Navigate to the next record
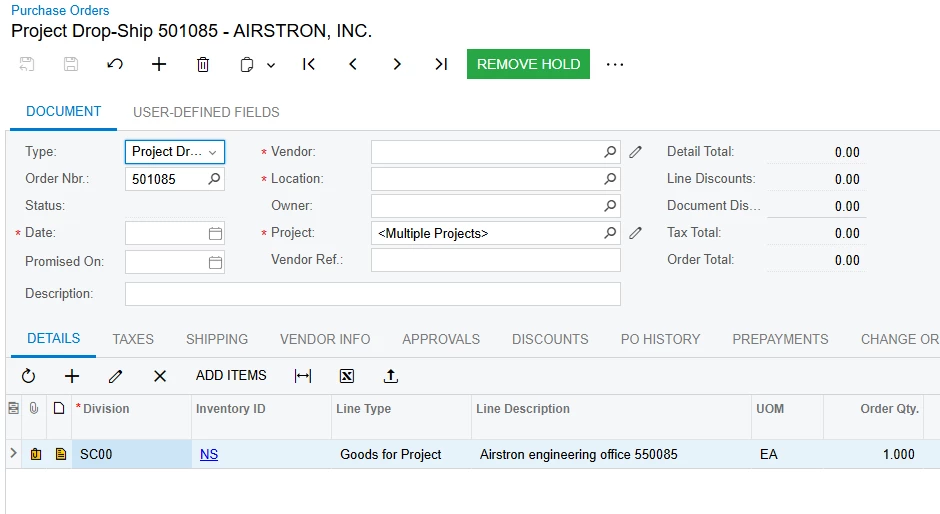940x514 pixels. click(x=397, y=64)
